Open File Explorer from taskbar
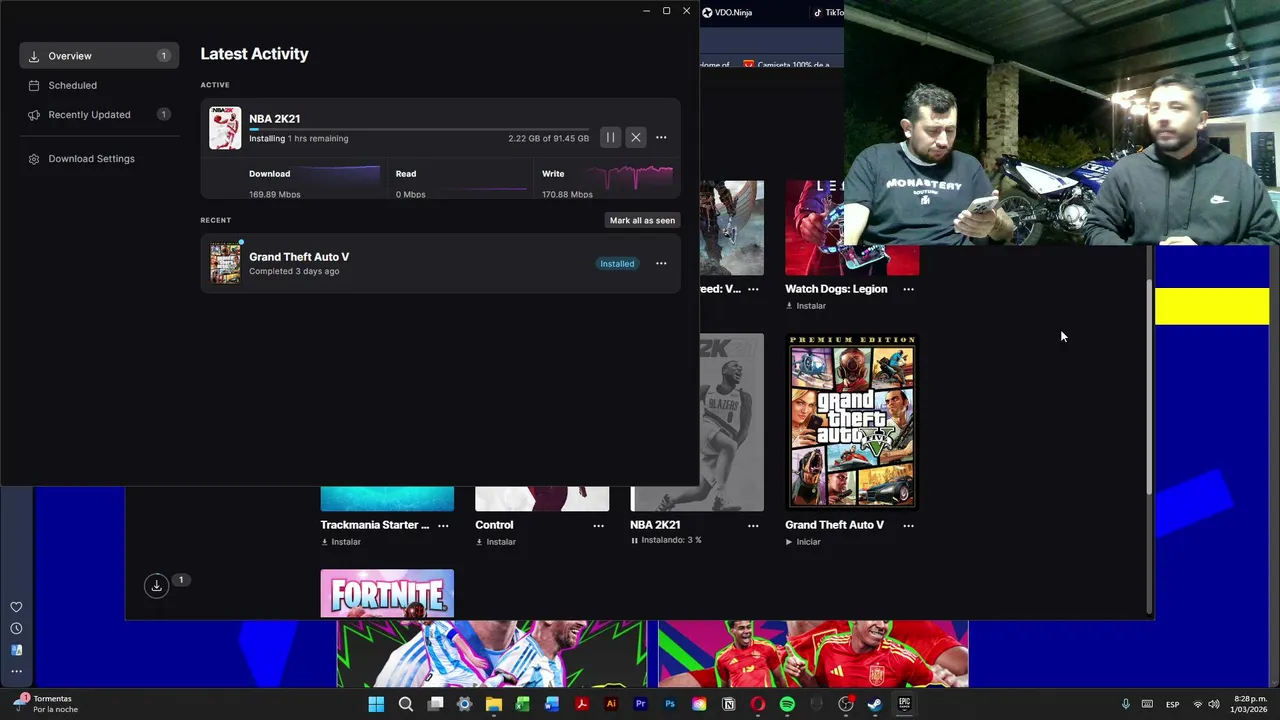This screenshot has width=1280, height=720. [x=494, y=704]
